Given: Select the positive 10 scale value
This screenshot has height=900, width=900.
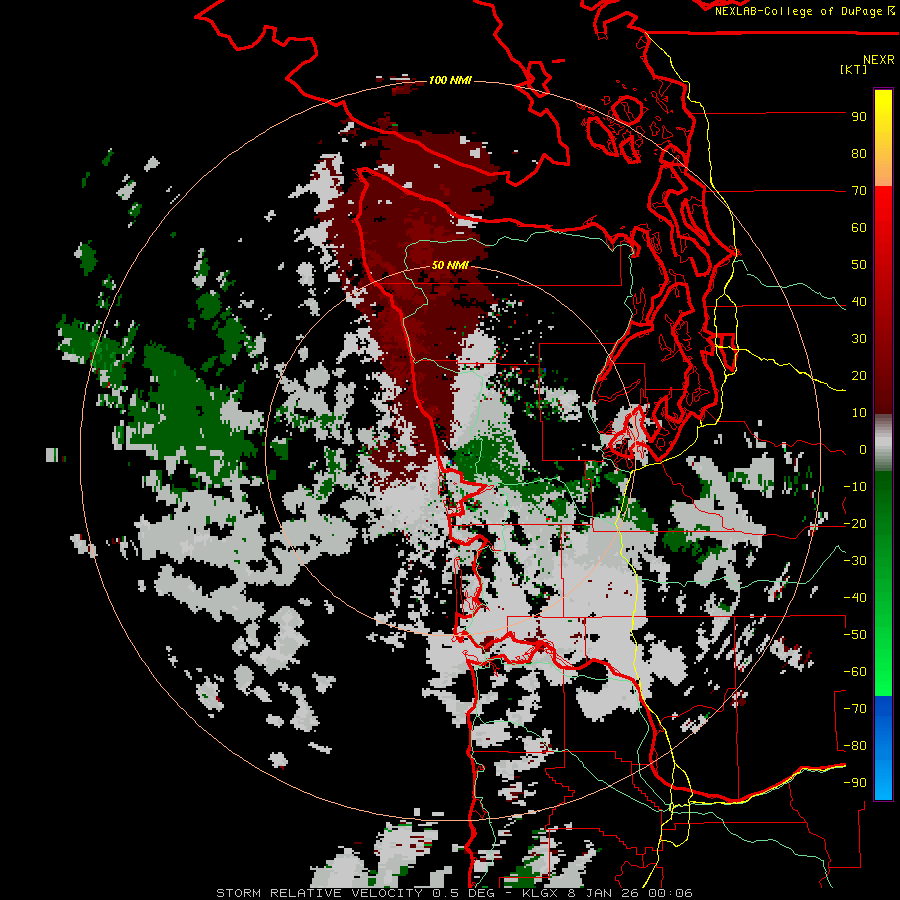Looking at the screenshot, I should point(859,413).
